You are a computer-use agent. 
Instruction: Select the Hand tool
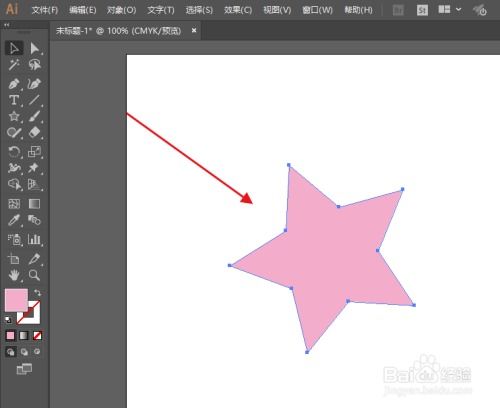click(14, 275)
